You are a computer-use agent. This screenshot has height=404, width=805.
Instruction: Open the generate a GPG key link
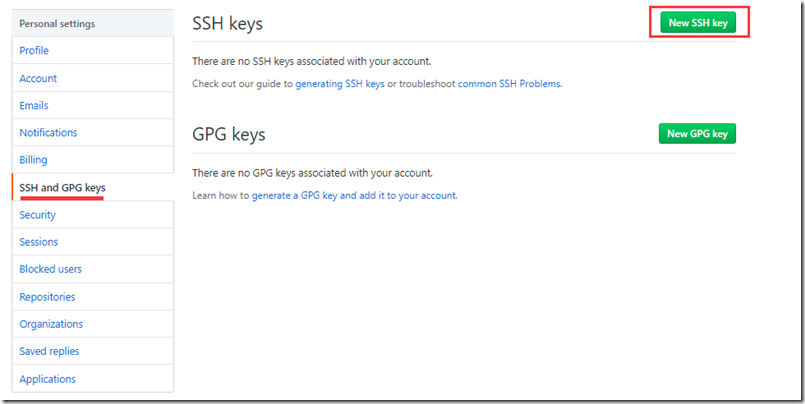pos(354,196)
